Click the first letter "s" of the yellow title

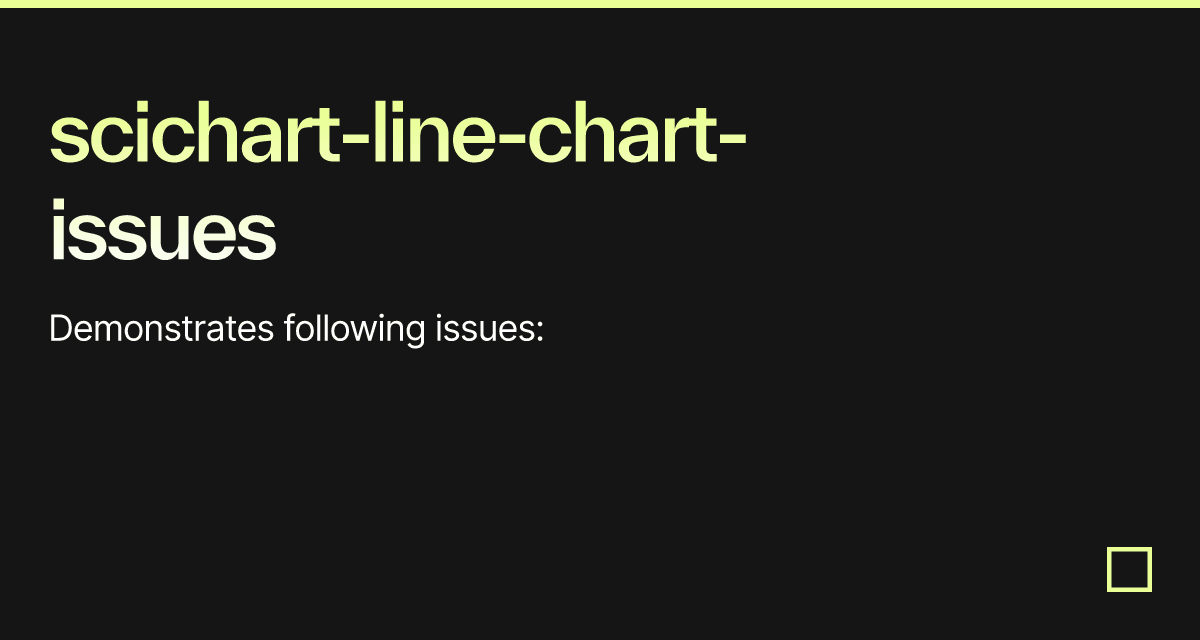[68, 142]
